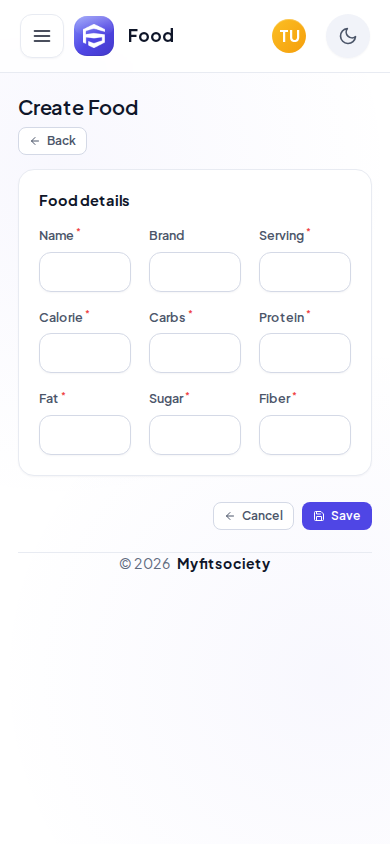This screenshot has height=844, width=390.
Task: Click the arrow icon on Cancel
Action: coord(230,516)
